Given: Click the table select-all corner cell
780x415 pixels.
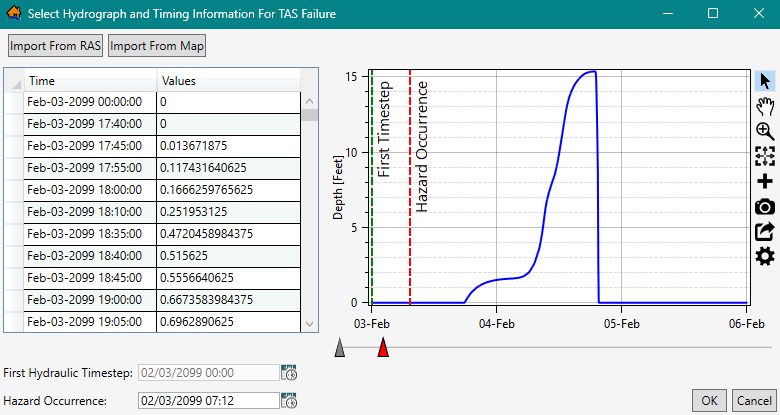Looking at the screenshot, I should [14, 81].
